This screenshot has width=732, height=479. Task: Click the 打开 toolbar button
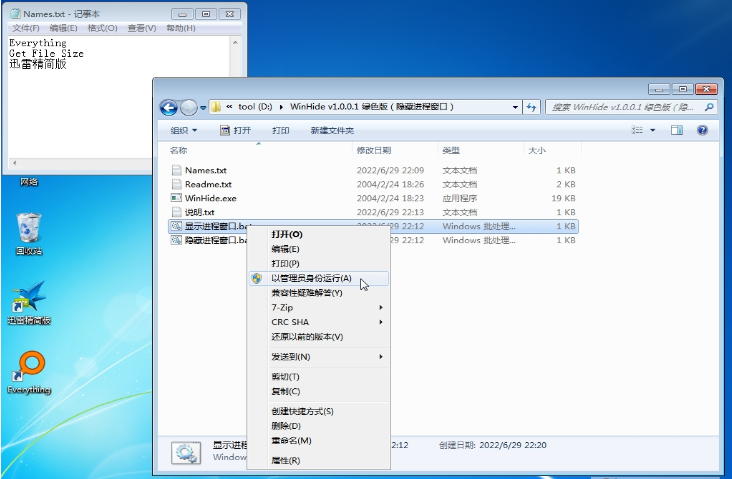(235, 130)
